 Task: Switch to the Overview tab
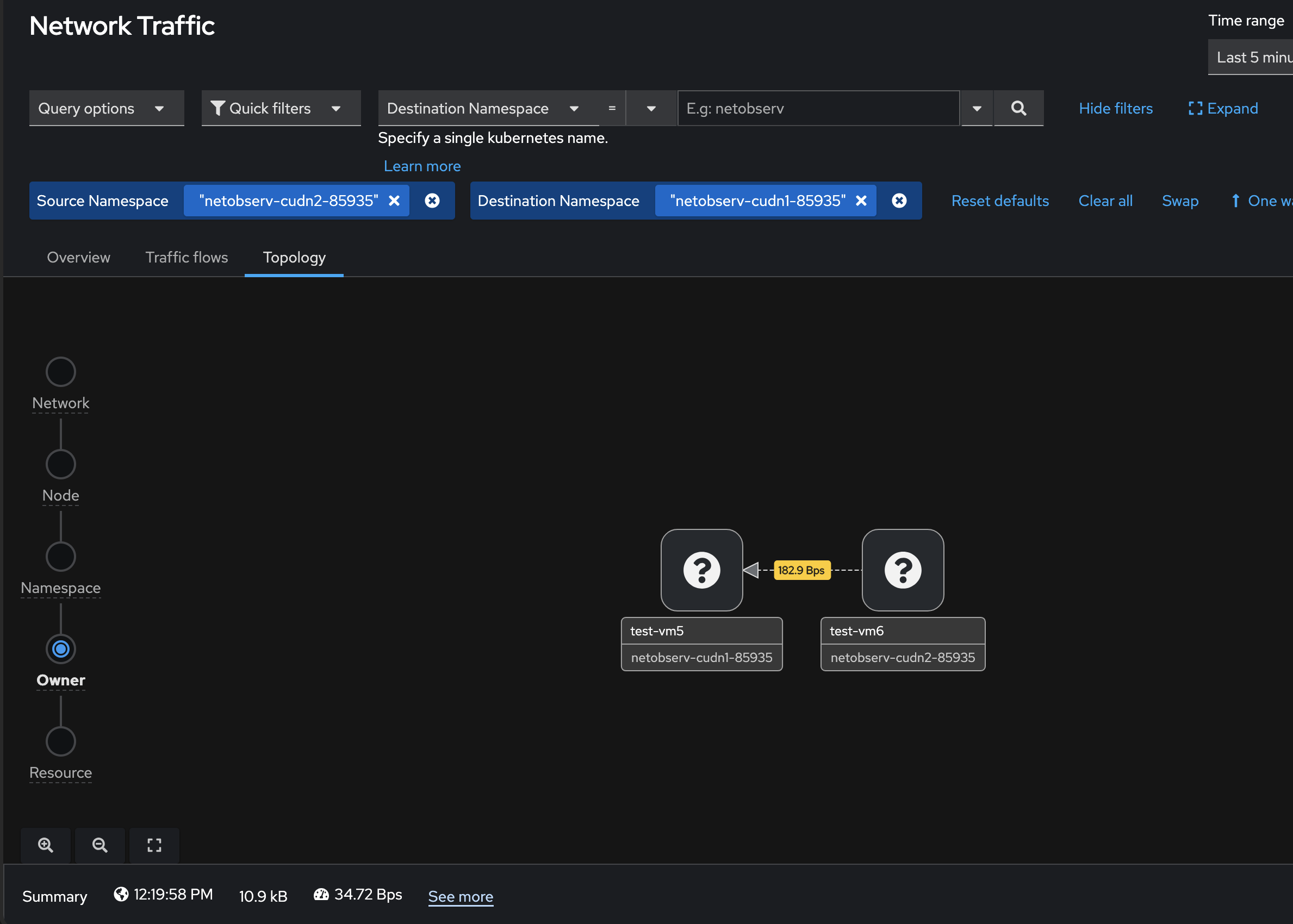(78, 257)
